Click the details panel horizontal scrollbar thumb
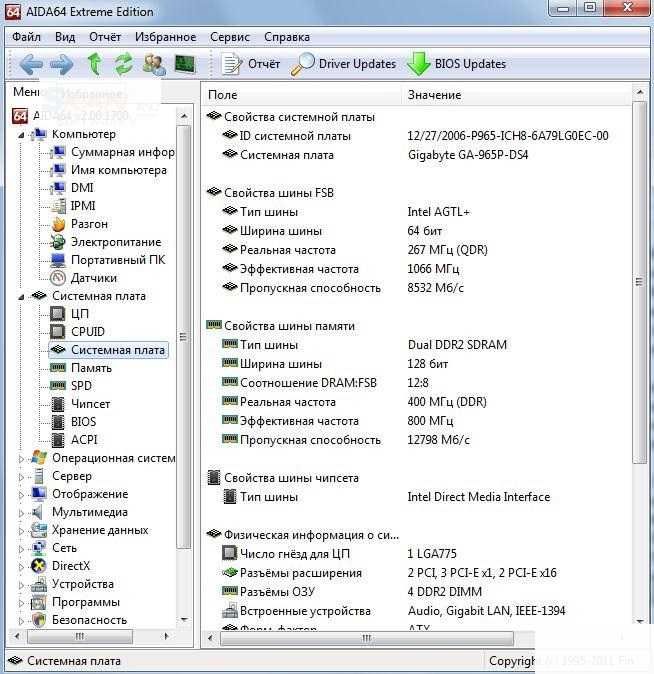654x674 pixels. coord(367,638)
